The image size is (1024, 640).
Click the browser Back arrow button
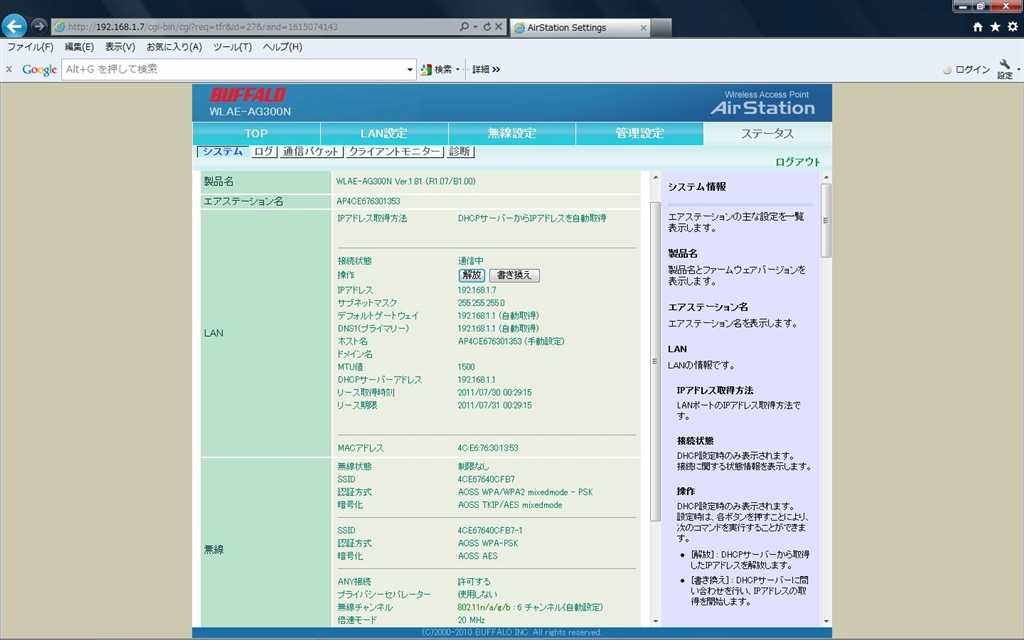pyautogui.click(x=14, y=26)
